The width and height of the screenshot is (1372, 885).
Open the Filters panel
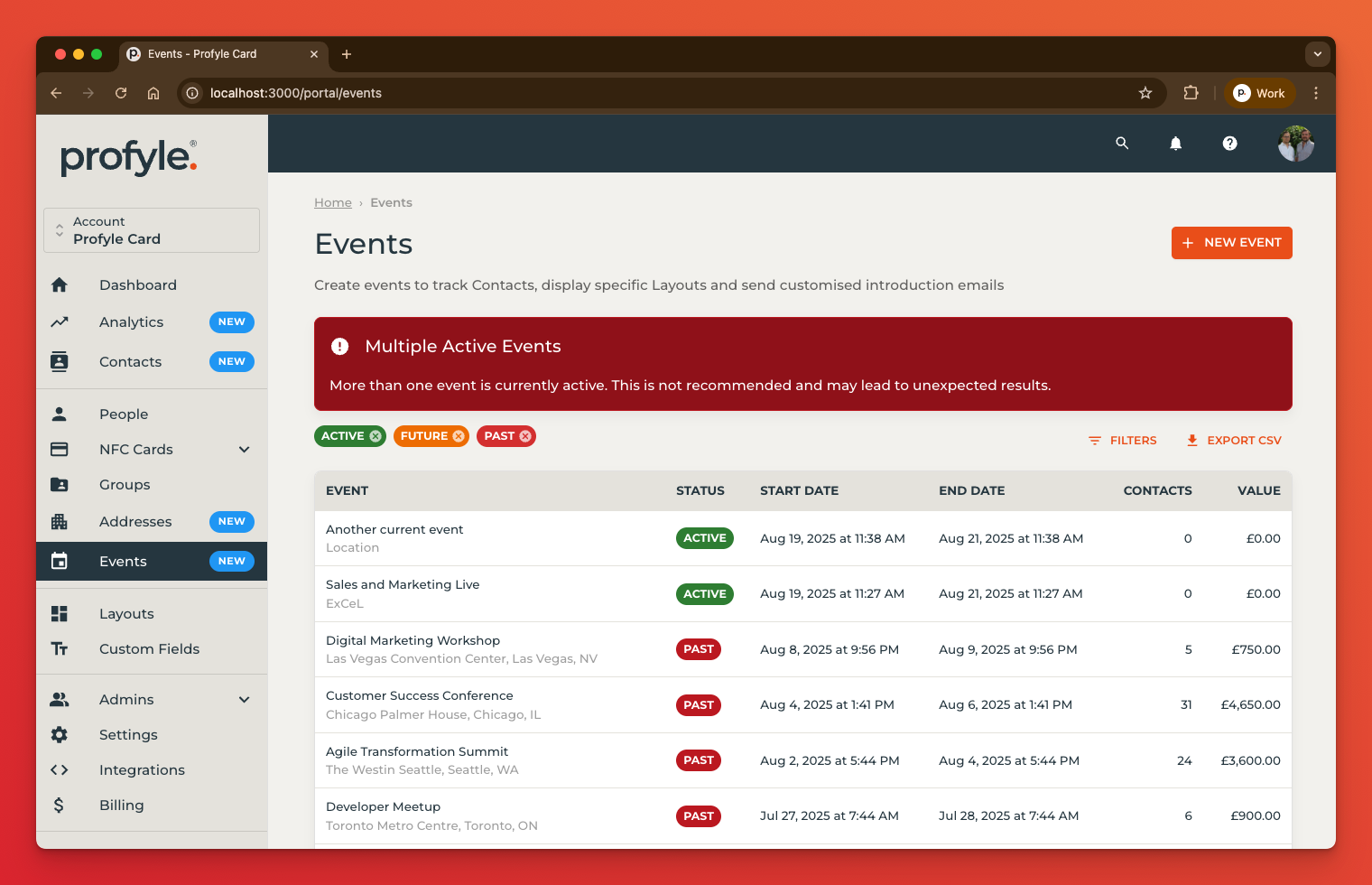pyautogui.click(x=1122, y=441)
